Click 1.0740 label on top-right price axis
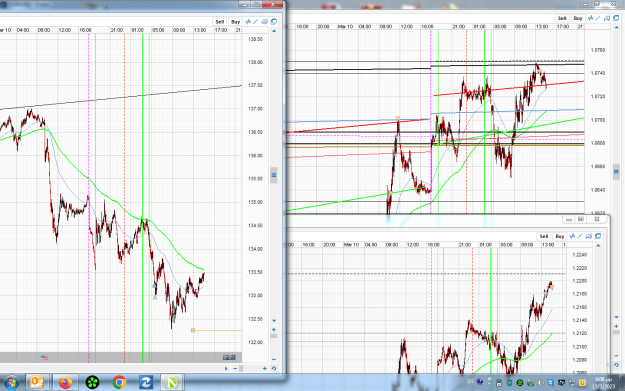Screen dimensions: 625x391 click(x=597, y=73)
